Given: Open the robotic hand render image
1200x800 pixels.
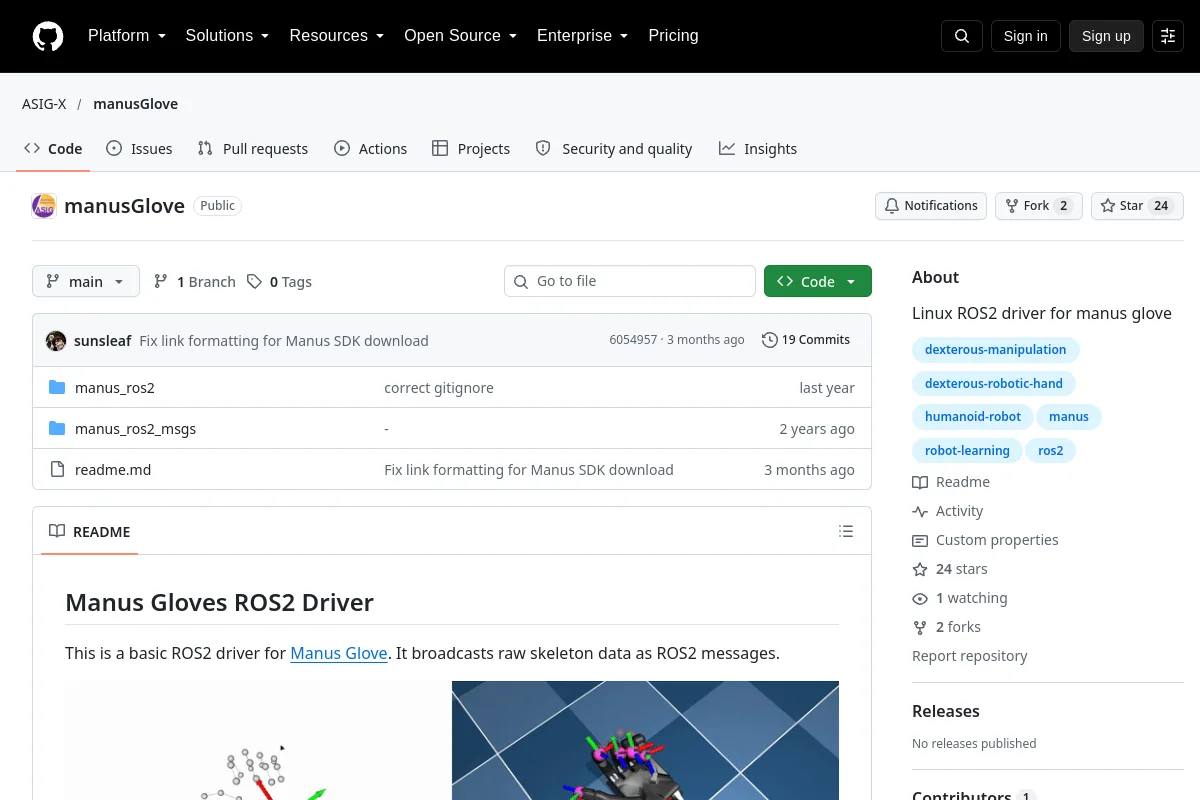Looking at the screenshot, I should 645,740.
